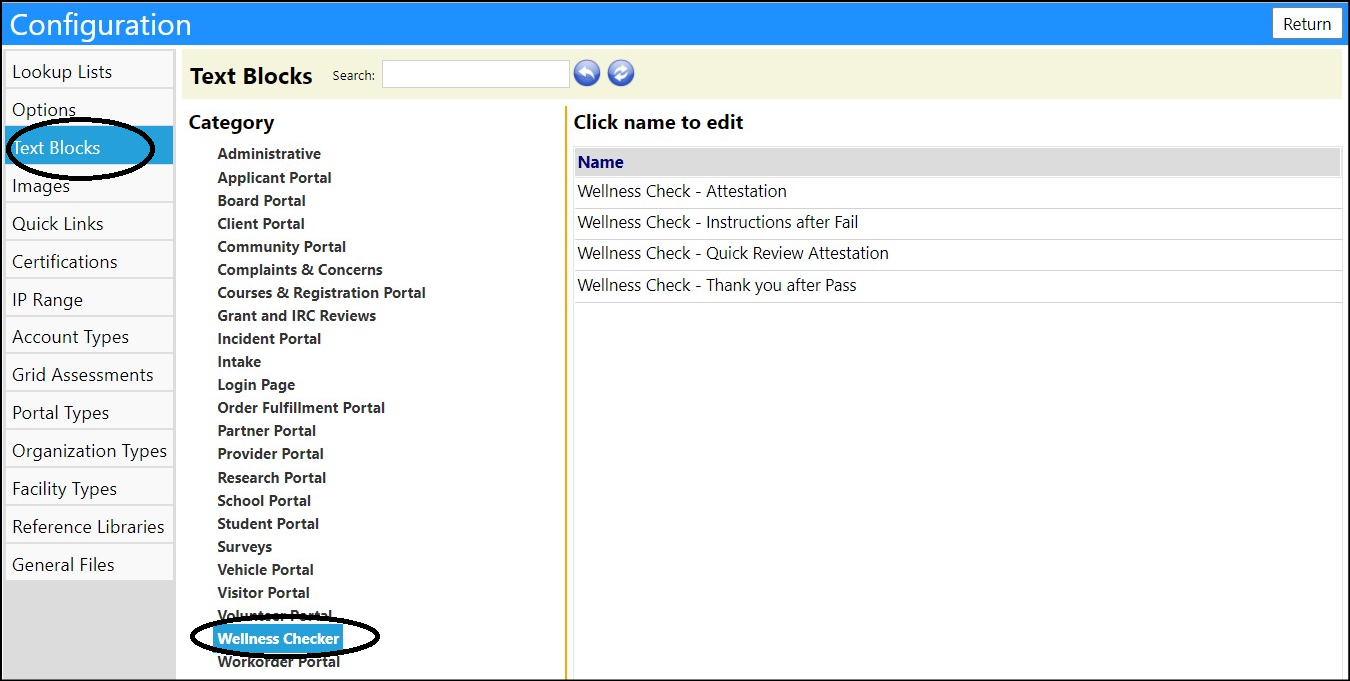
Task: Click the Return button
Action: [x=1307, y=24]
